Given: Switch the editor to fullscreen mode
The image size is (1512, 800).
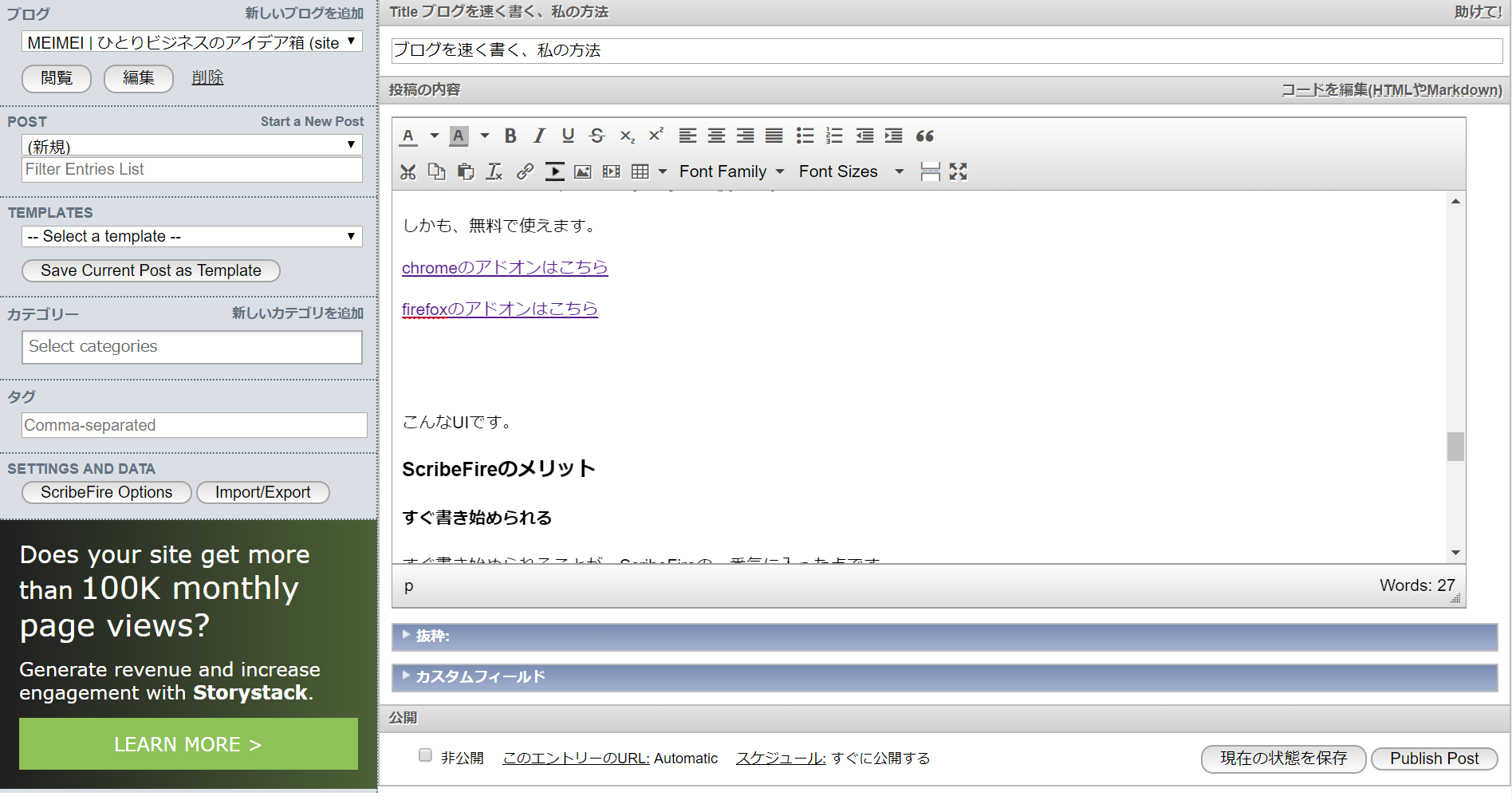Looking at the screenshot, I should click(958, 171).
